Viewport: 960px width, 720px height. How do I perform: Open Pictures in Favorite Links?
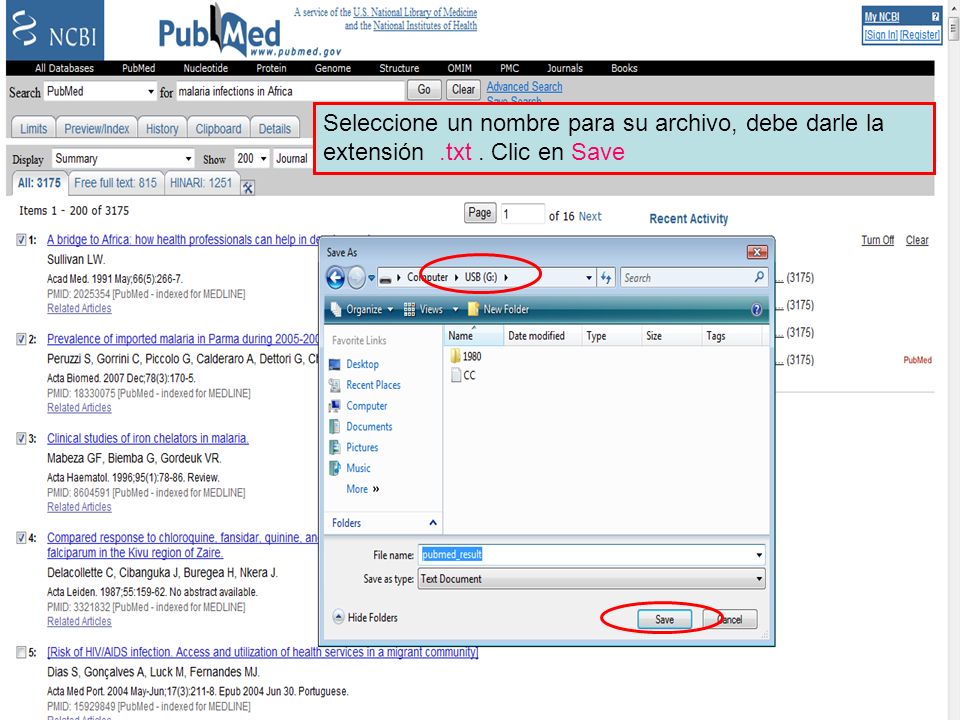(362, 448)
